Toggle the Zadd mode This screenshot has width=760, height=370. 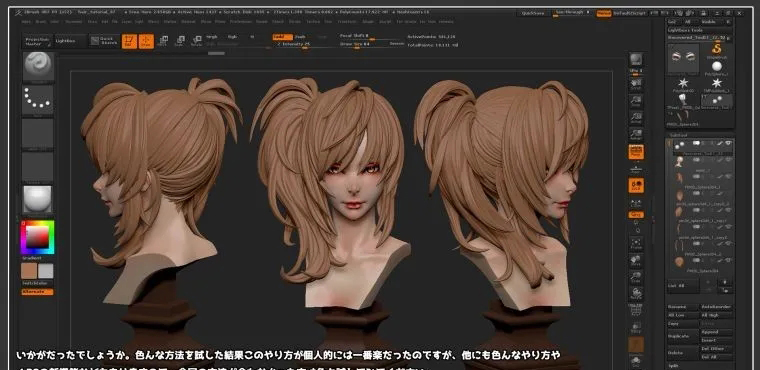point(283,37)
